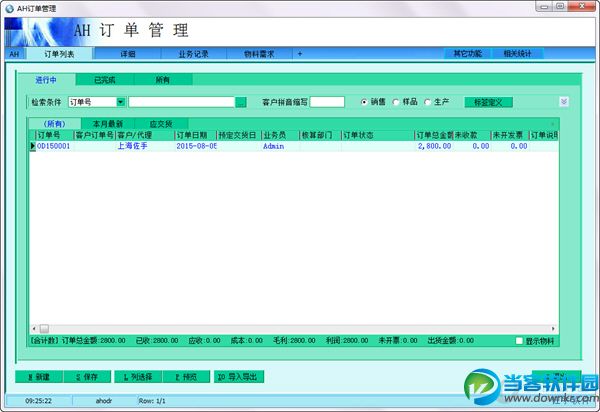Click the AH tab at far left

click(x=14, y=54)
